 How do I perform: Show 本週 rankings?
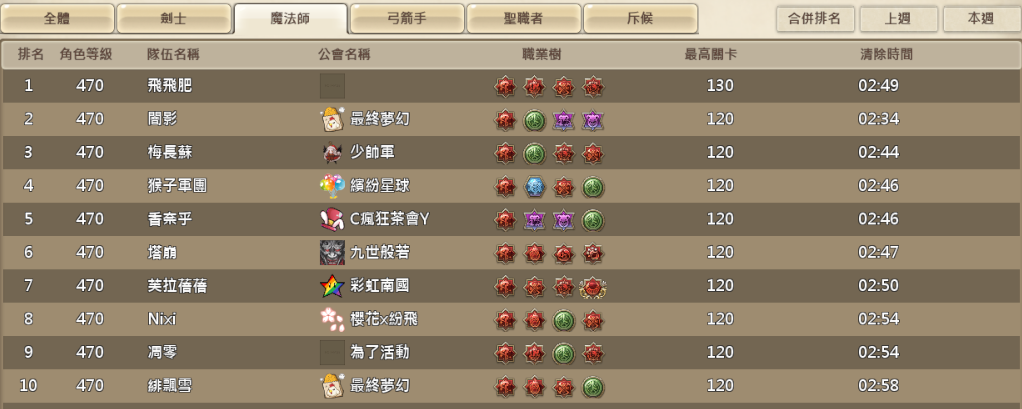982,19
